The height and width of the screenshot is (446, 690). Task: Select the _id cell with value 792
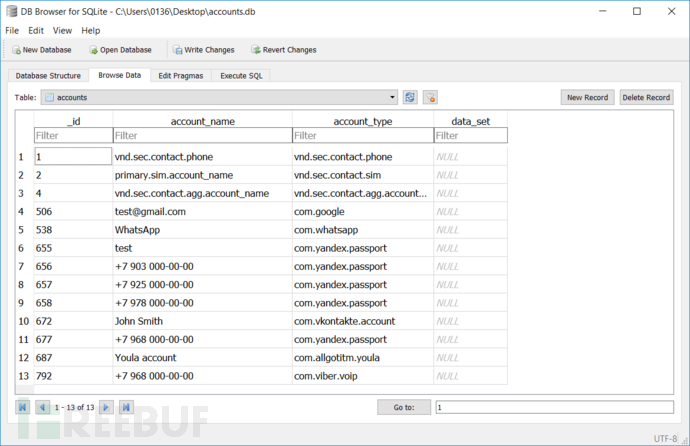pos(73,376)
